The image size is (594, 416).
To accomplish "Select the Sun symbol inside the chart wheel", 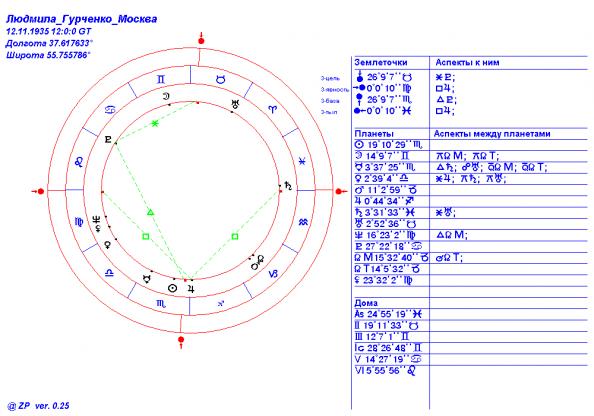I will [172, 288].
